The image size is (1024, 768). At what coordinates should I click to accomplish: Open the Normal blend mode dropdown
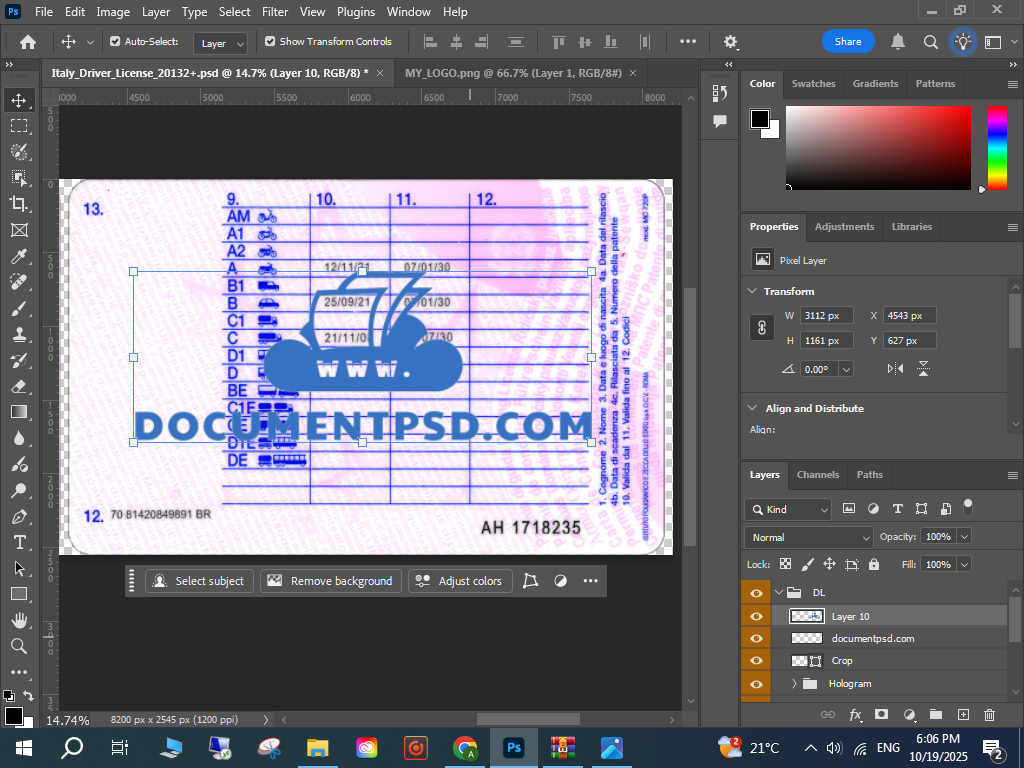[810, 537]
